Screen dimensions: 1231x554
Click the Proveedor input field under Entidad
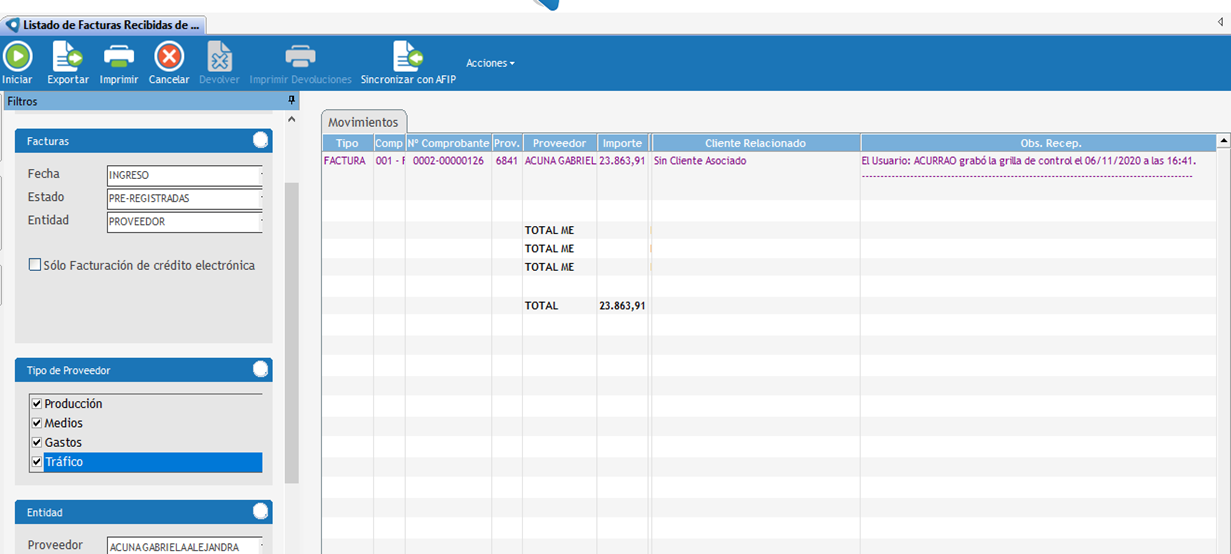coord(184,546)
